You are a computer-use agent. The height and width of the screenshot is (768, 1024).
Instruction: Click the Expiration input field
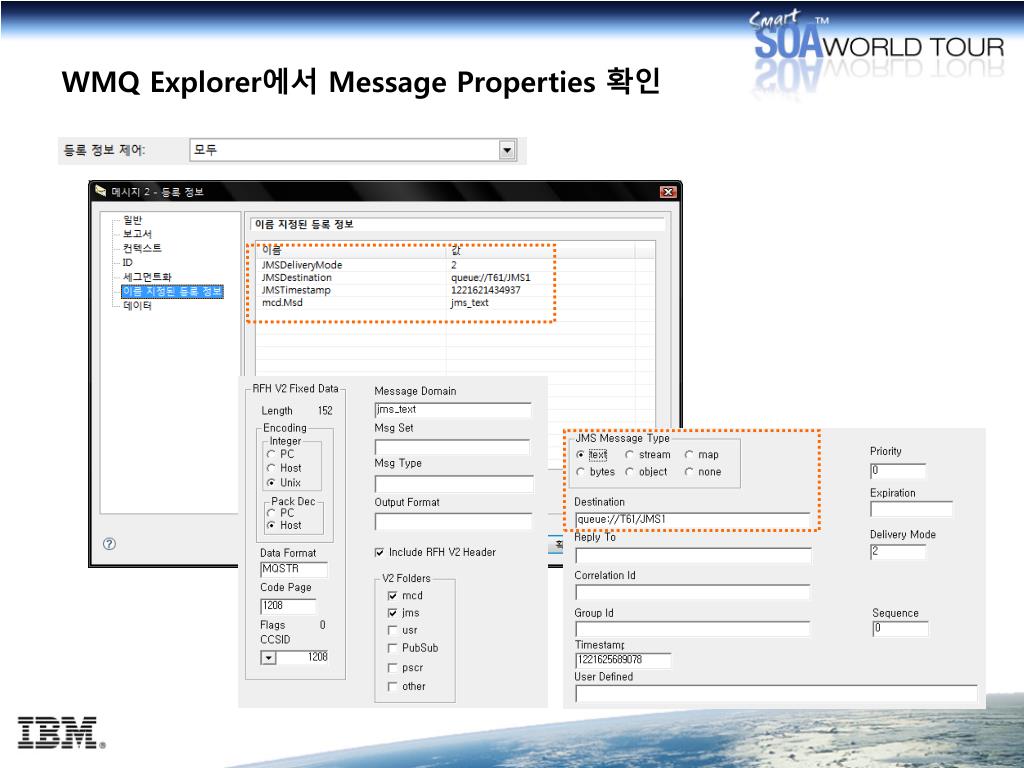point(911,509)
